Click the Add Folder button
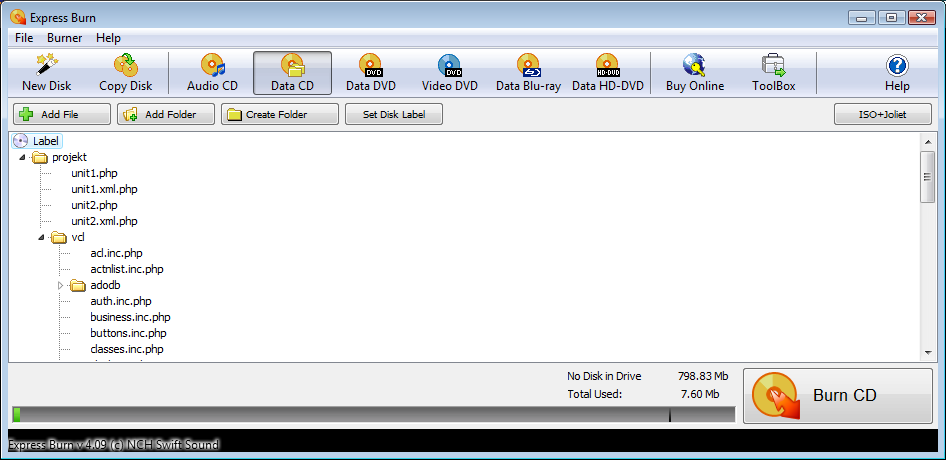This screenshot has width=946, height=460. click(166, 114)
